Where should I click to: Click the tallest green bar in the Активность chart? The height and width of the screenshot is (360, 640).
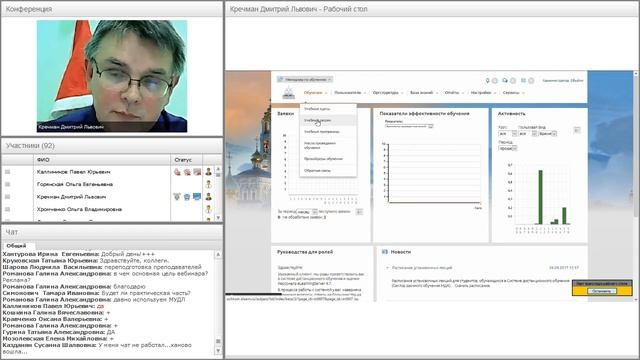point(540,197)
